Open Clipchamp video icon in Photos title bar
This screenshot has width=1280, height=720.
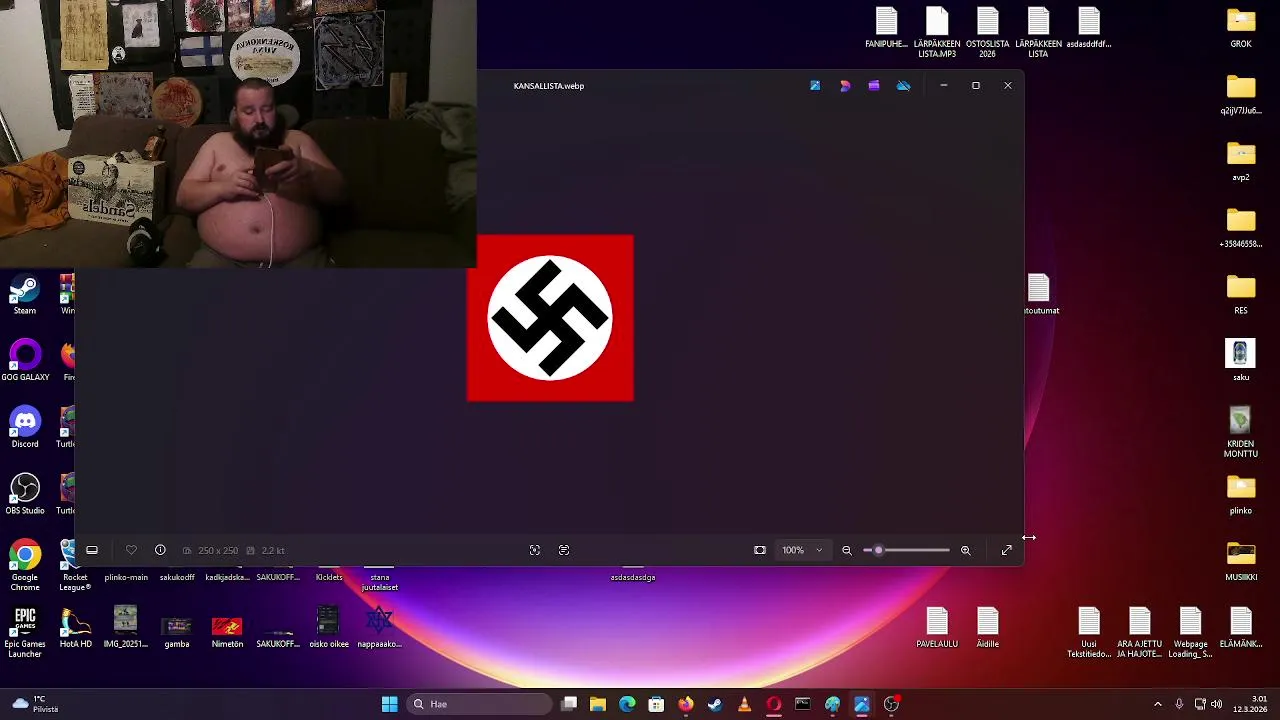tap(874, 86)
